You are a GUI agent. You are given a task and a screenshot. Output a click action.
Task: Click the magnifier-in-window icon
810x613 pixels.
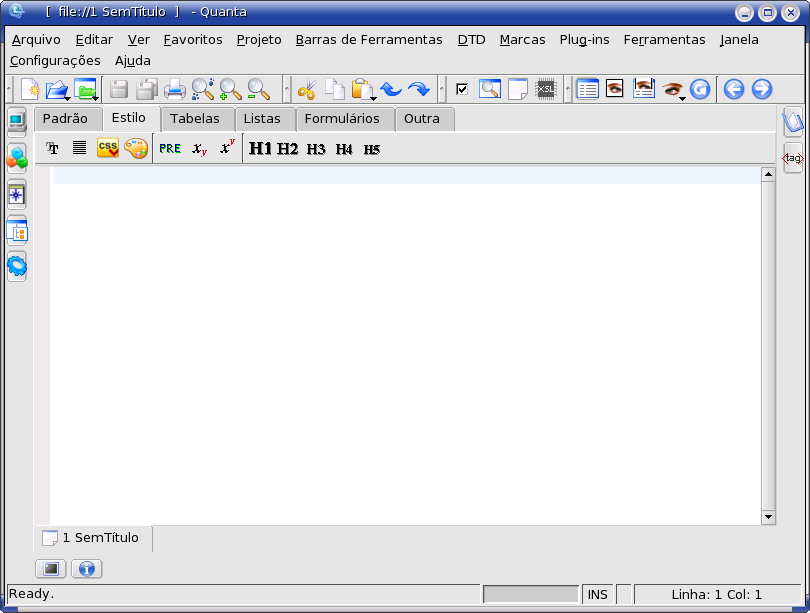[x=489, y=89]
